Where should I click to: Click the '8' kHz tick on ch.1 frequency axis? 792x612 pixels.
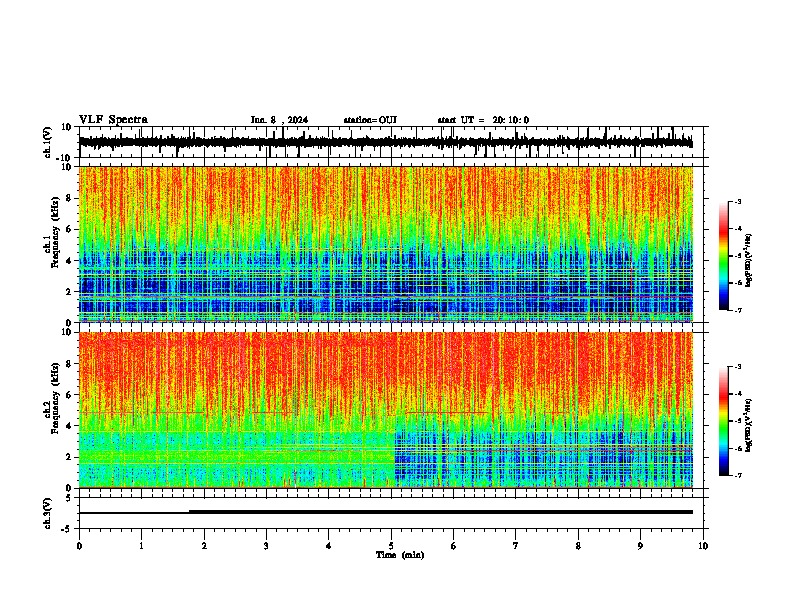(70, 198)
